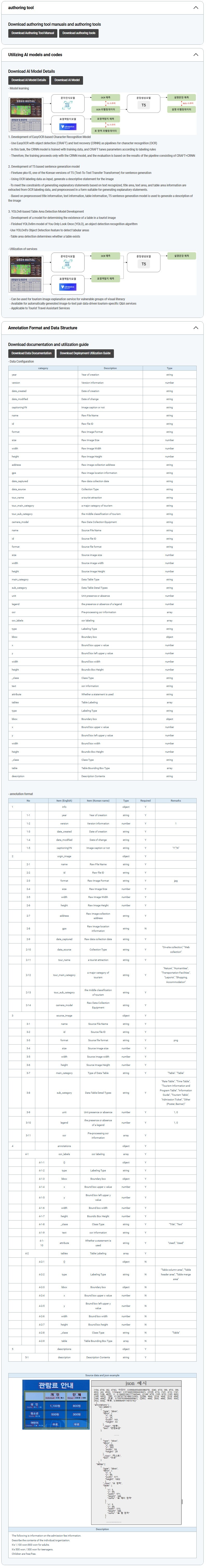The width and height of the screenshot is (206, 1568).
Task: Click Download Authoring Tool Manual button
Action: (x=33, y=33)
